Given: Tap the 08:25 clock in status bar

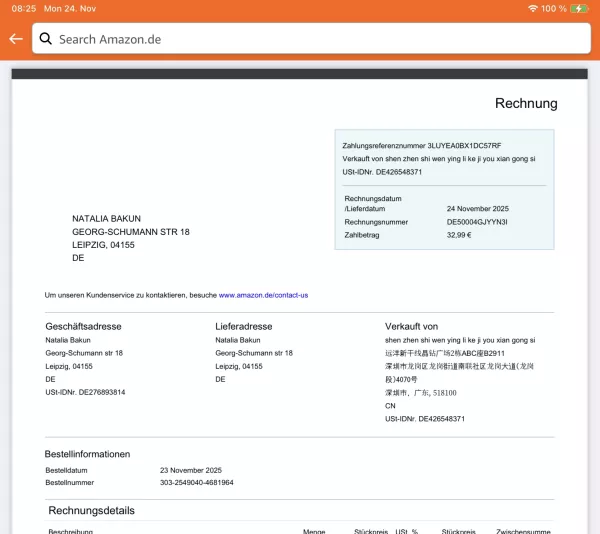Looking at the screenshot, I should tap(24, 8).
